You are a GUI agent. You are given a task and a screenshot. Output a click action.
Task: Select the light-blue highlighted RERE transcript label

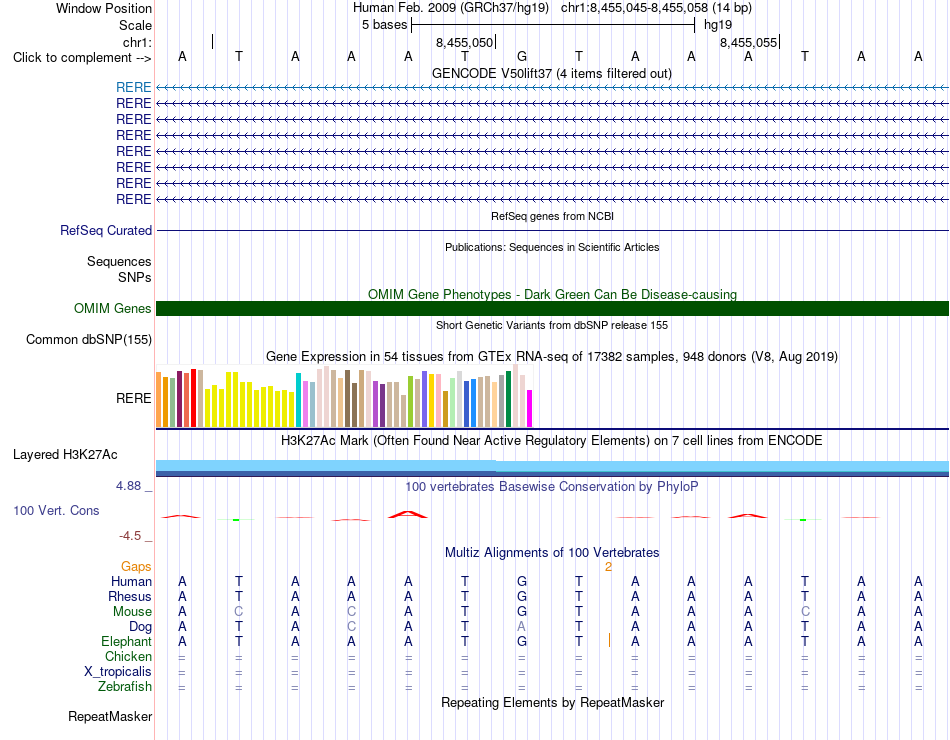pyautogui.click(x=133, y=87)
